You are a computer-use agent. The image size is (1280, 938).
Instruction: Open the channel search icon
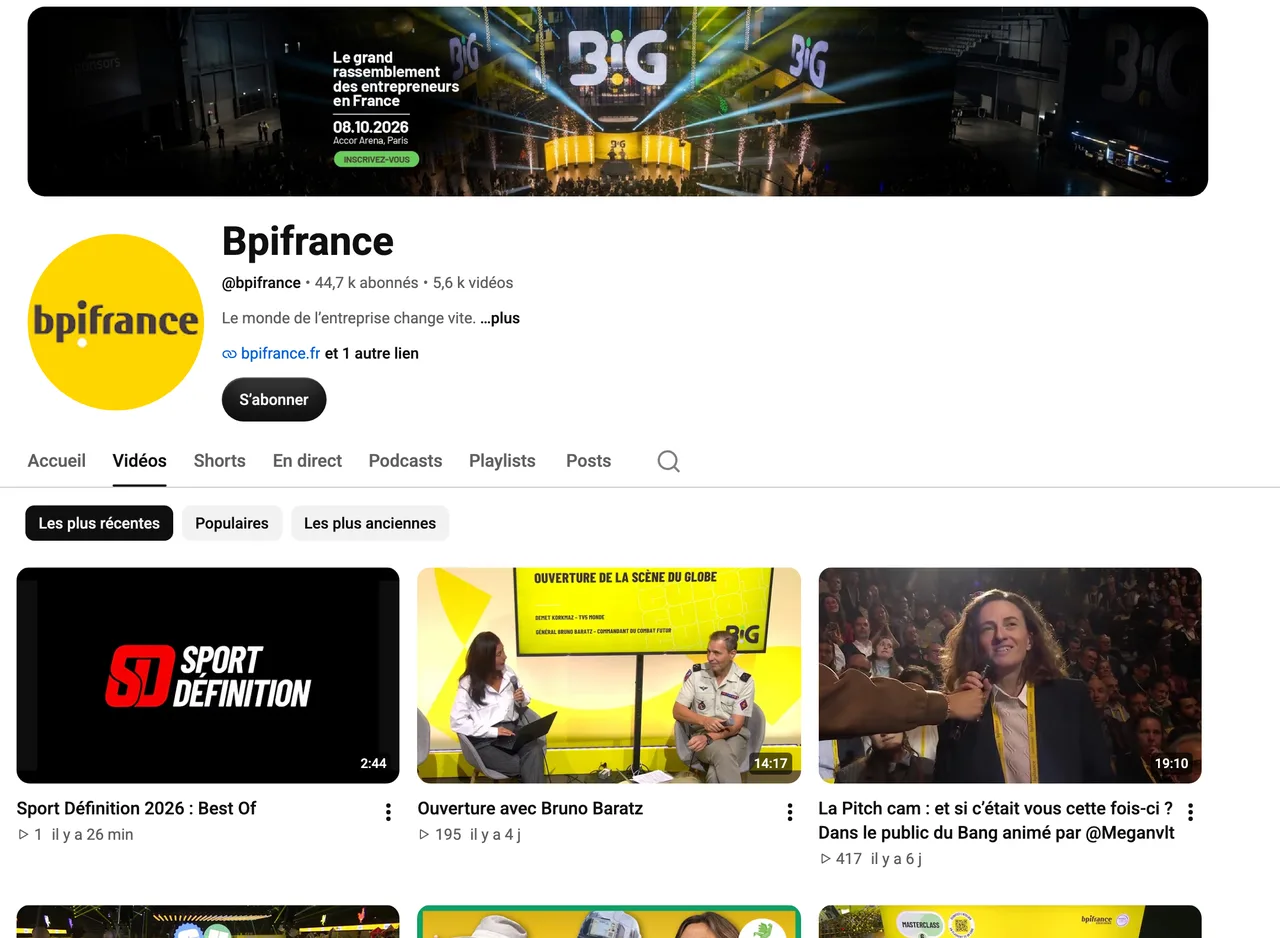click(669, 461)
